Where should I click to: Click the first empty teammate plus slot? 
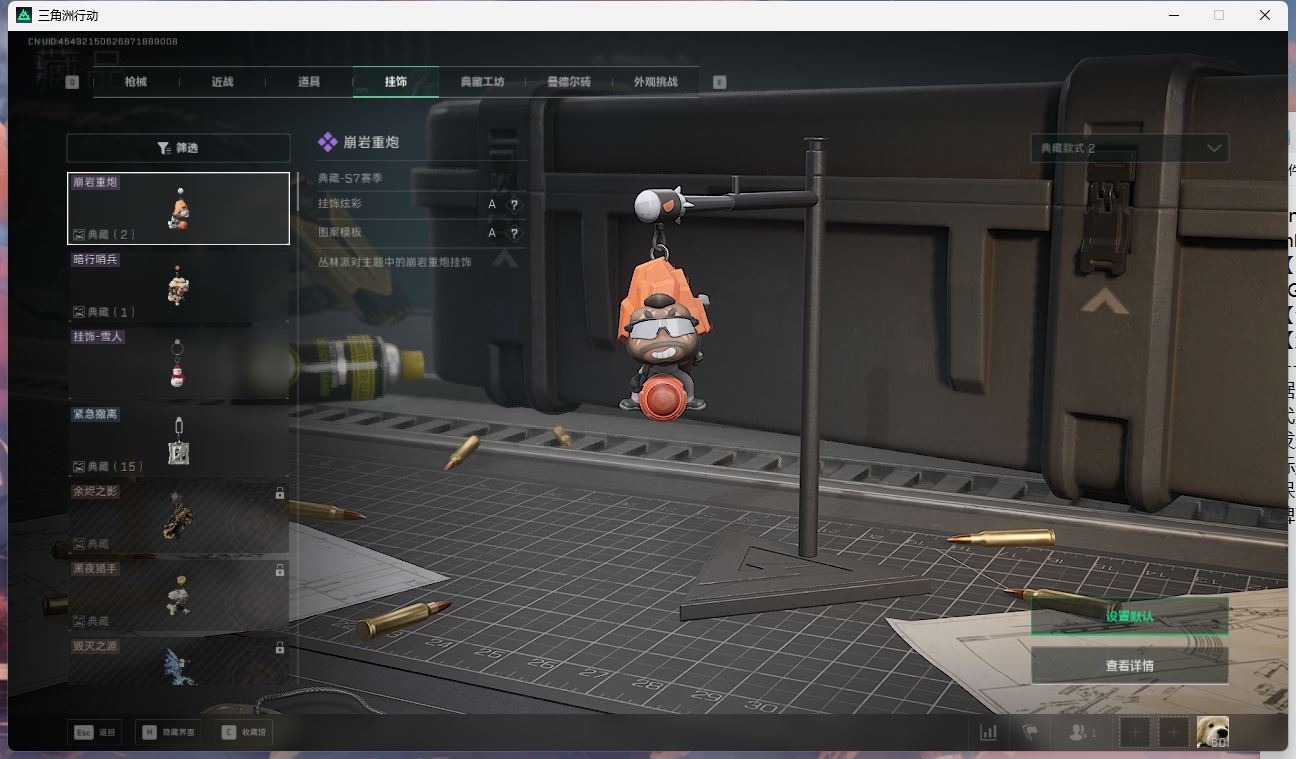[1134, 732]
